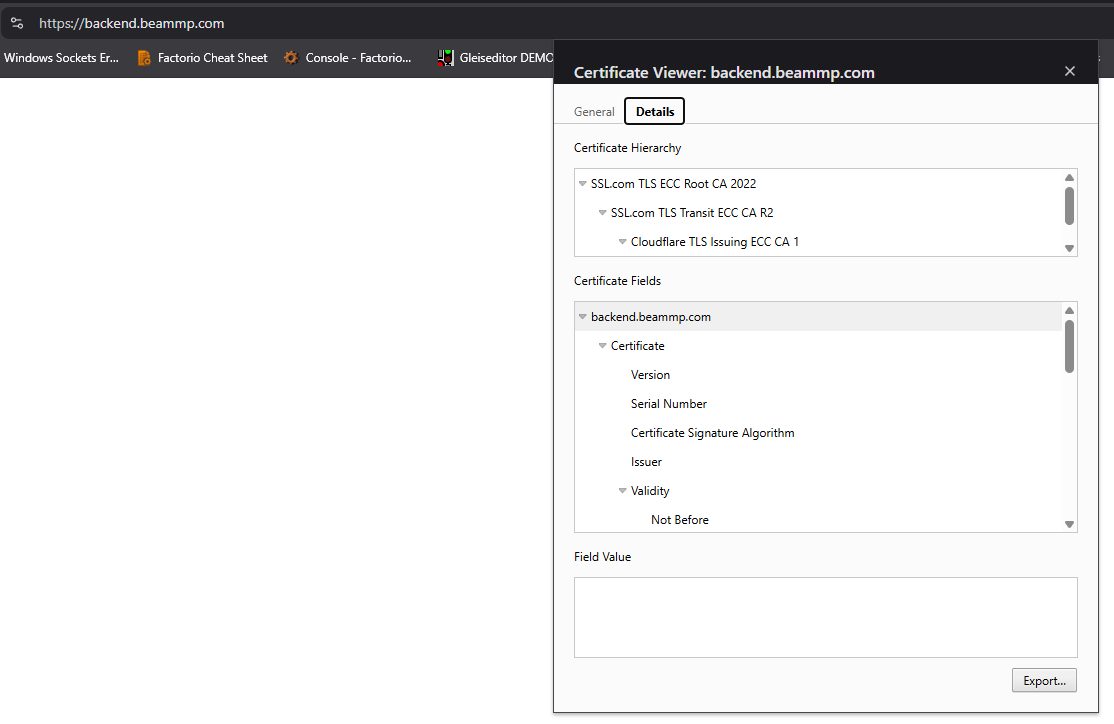Select the Validity field
The height and width of the screenshot is (724, 1114).
[x=650, y=491]
